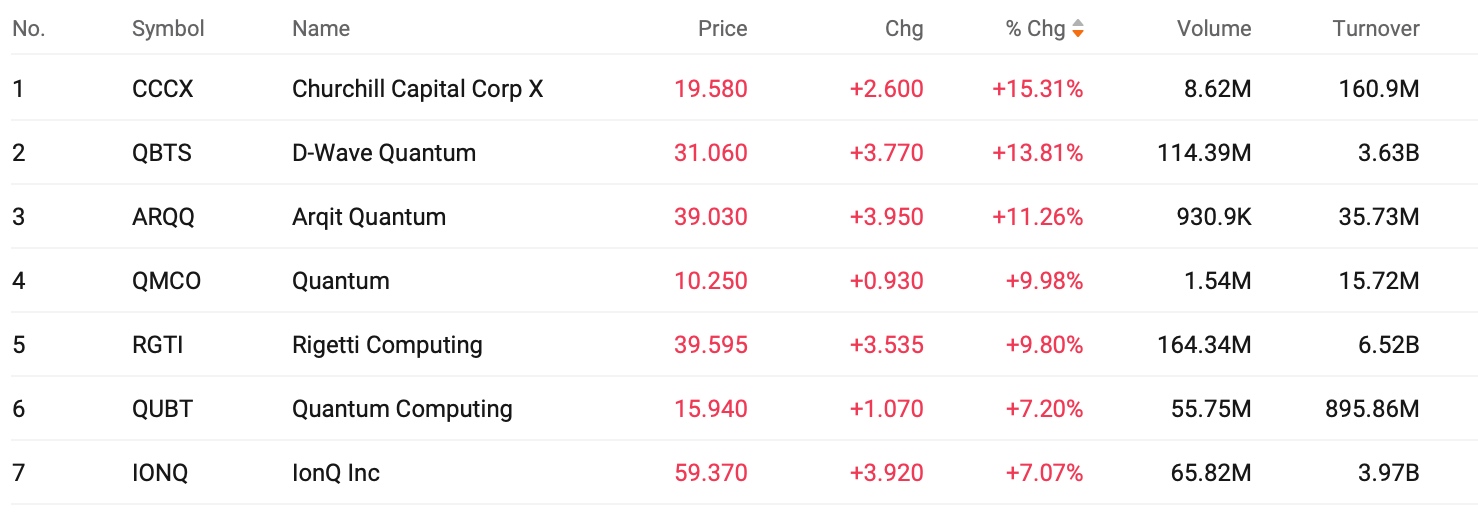
Task: Open the QMCO ticker symbol
Action: point(166,281)
